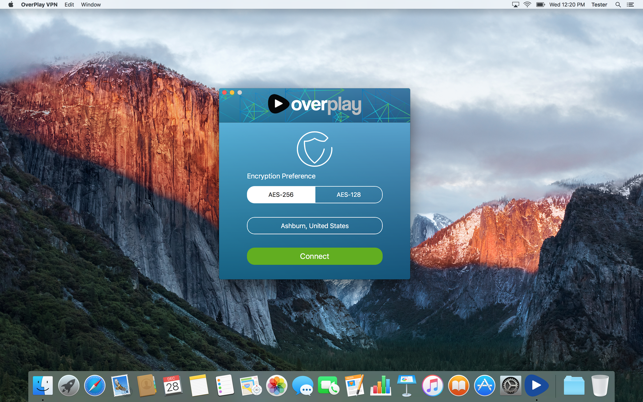Viewport: 643px width, 402px height.
Task: Click the OverPlay play-button logo in header
Action: point(278,103)
